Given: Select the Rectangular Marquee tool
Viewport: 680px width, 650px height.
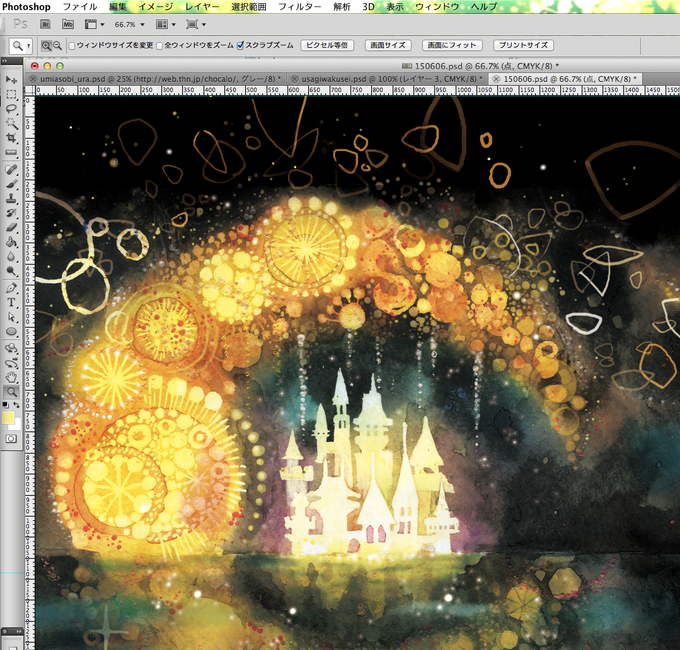Looking at the screenshot, I should tap(11, 95).
